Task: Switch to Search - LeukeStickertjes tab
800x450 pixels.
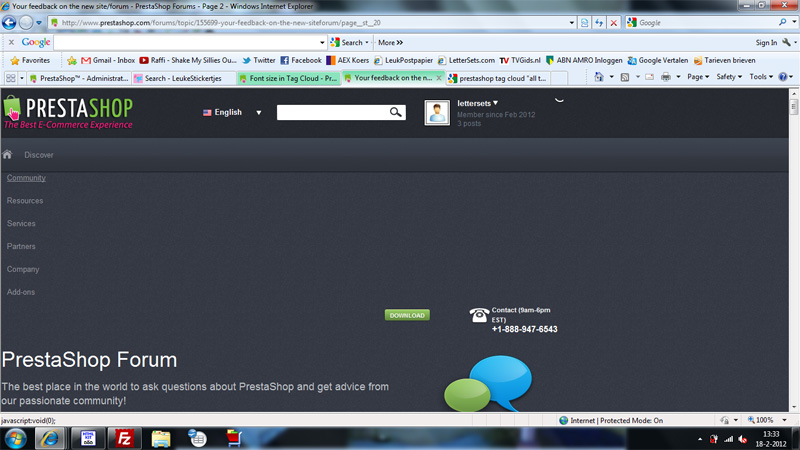Action: [x=184, y=78]
